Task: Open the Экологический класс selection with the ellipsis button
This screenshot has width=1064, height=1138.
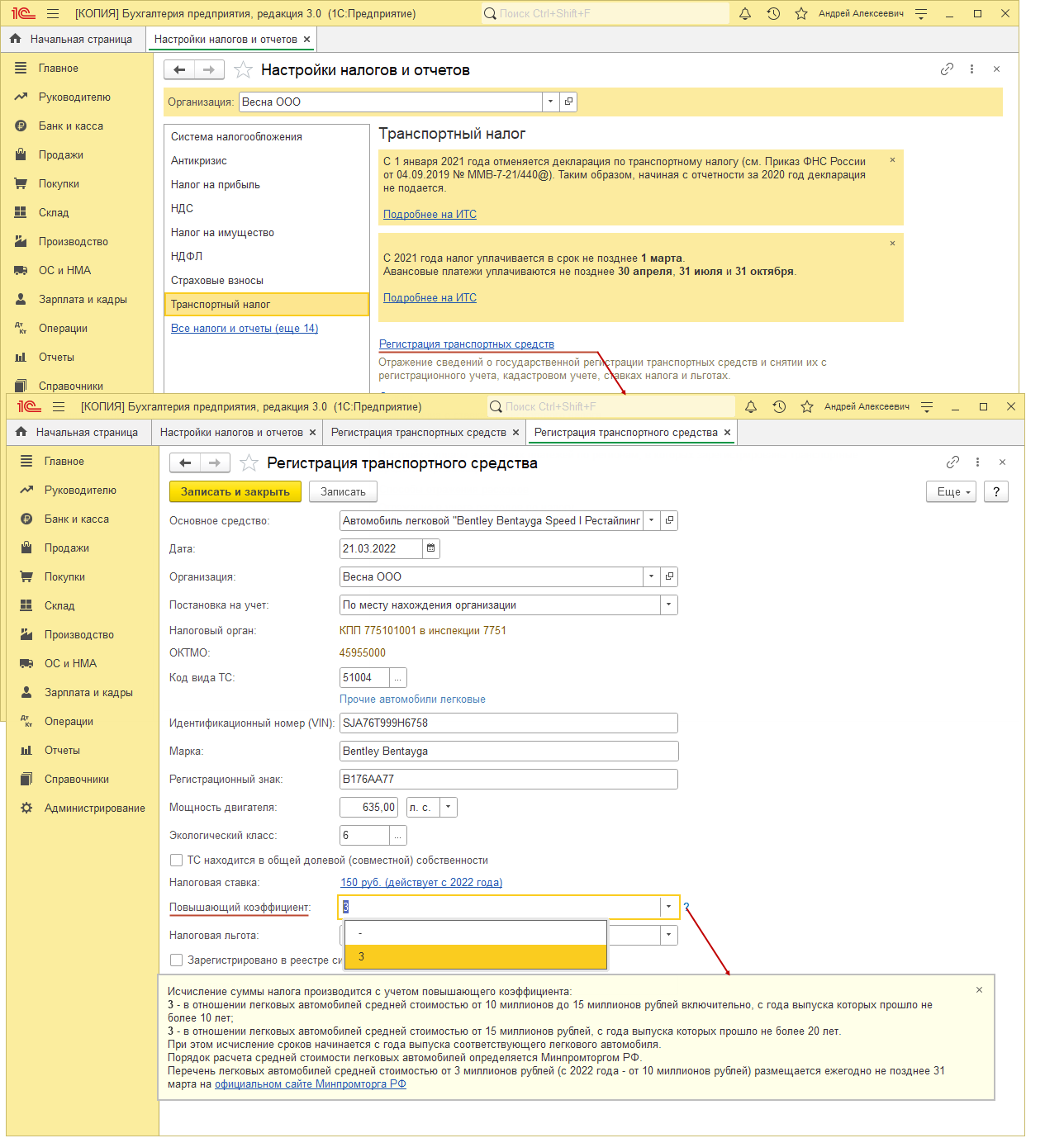Action: click(398, 835)
